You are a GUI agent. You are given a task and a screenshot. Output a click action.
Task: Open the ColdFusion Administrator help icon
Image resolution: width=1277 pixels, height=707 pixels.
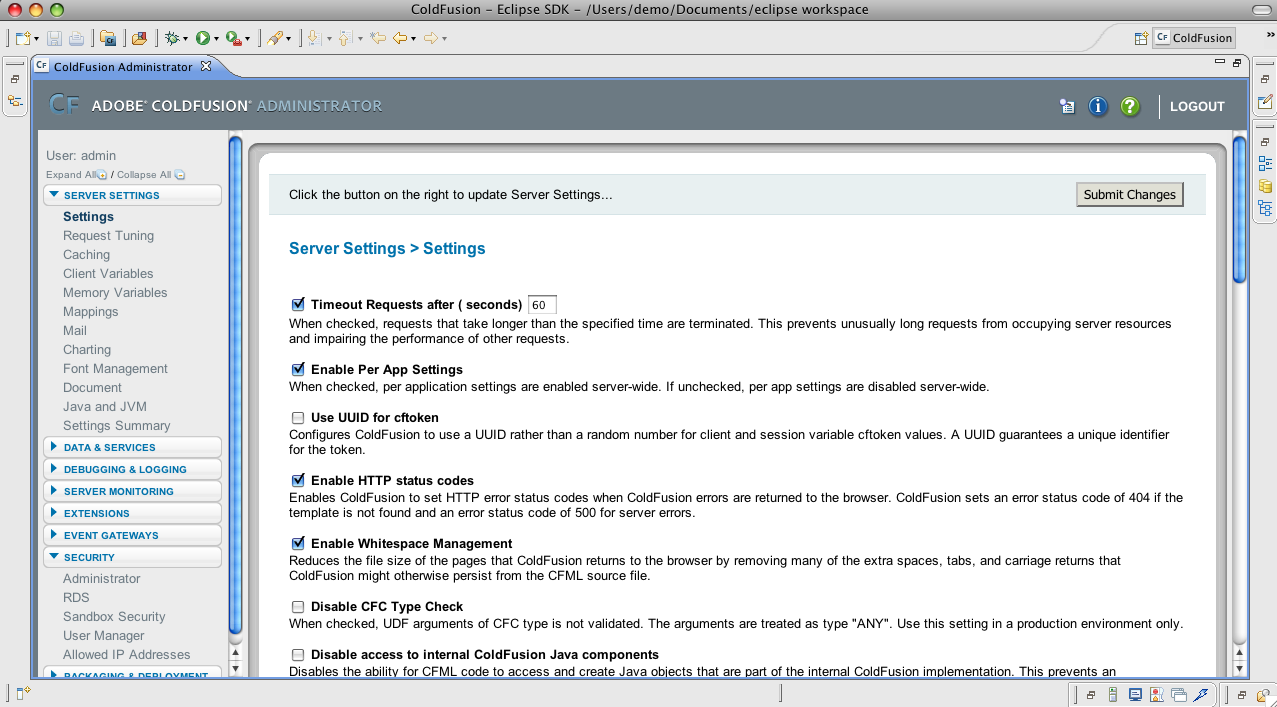pyautogui.click(x=1130, y=106)
